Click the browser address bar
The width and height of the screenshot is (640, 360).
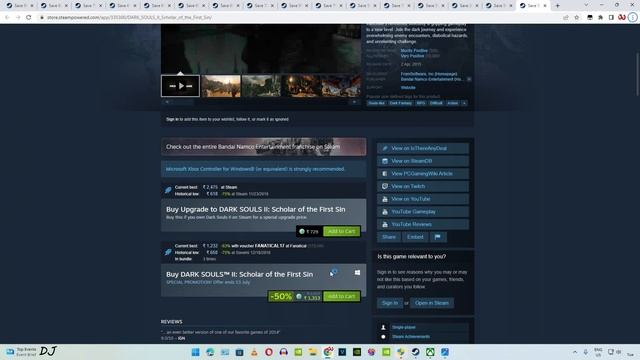[300, 18]
